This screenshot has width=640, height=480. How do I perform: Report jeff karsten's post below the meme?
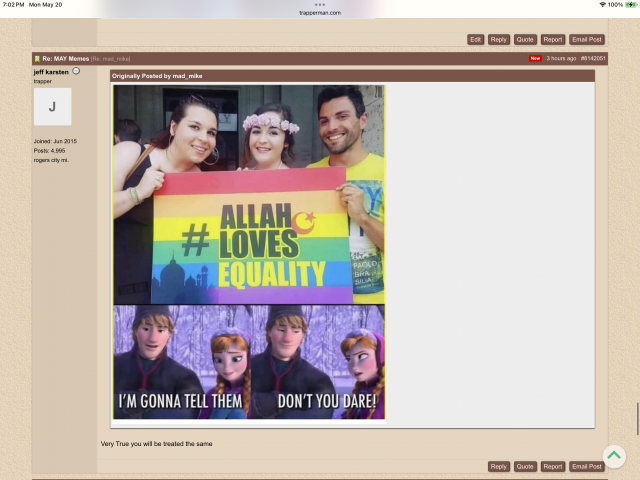click(553, 467)
